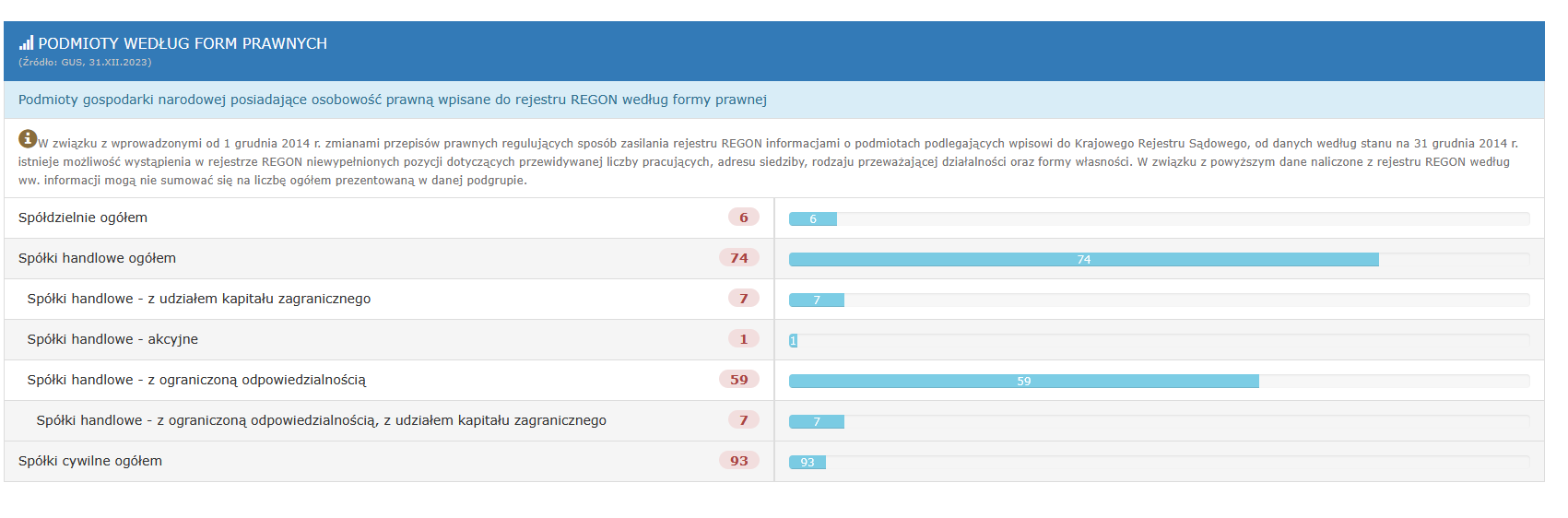Click the bar chart icon in header
Viewport: 1568px width, 518px height.
(26, 42)
